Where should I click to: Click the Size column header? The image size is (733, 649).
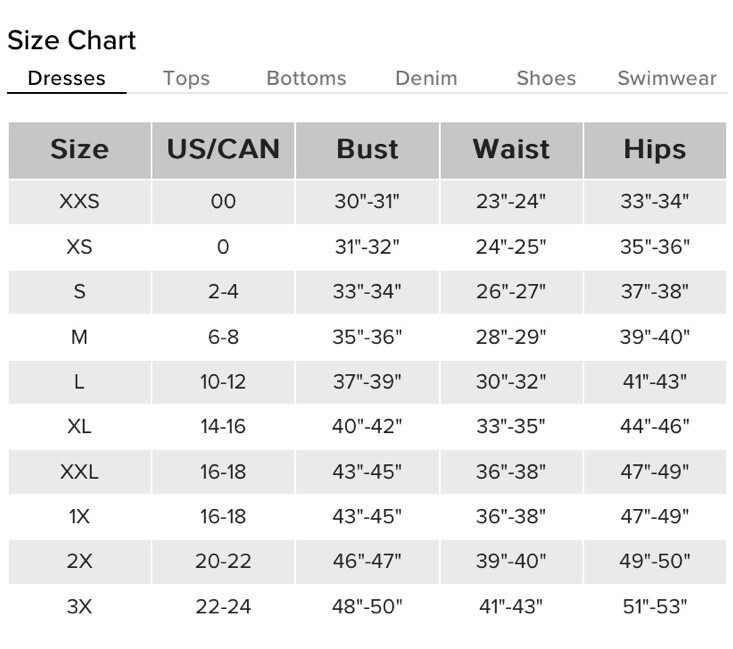[79, 150]
